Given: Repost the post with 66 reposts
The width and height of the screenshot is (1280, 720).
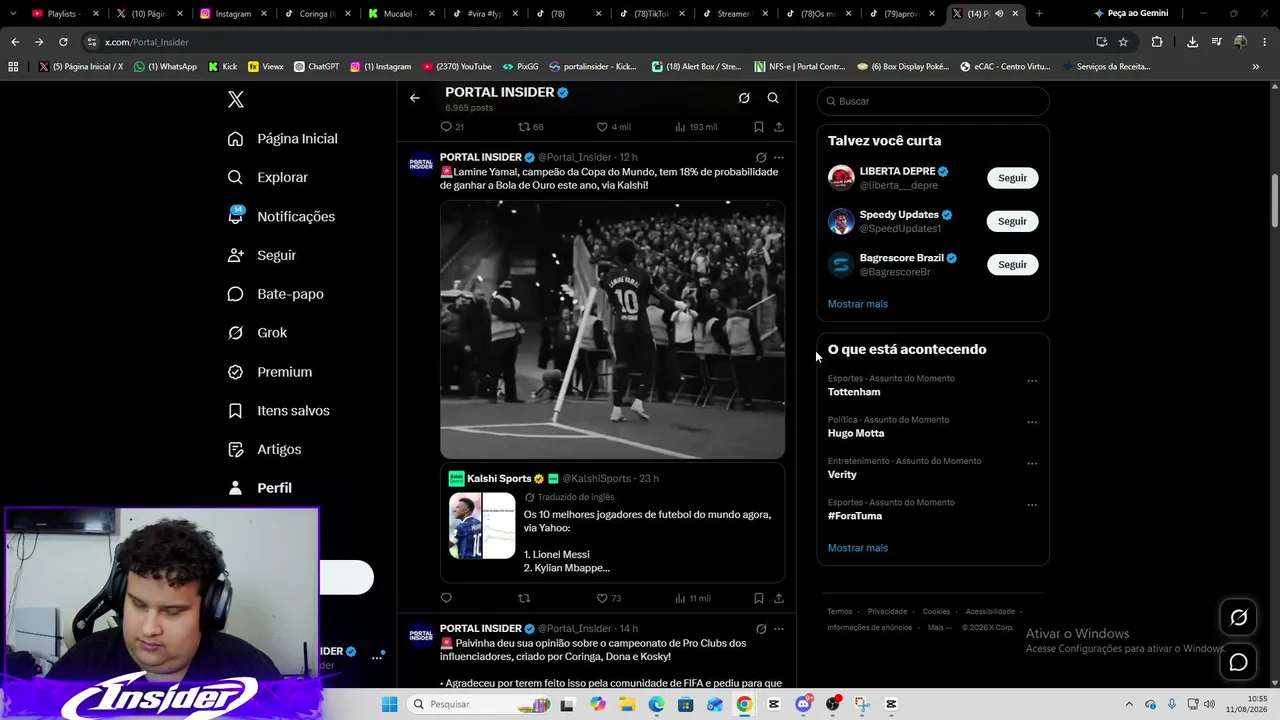Looking at the screenshot, I should click(x=530, y=127).
